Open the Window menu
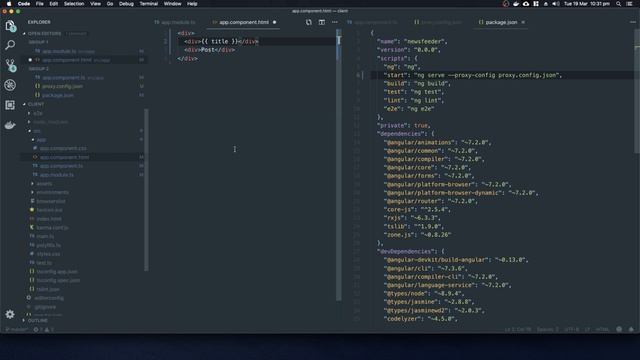This screenshot has height=360, width=640. coord(172,4)
